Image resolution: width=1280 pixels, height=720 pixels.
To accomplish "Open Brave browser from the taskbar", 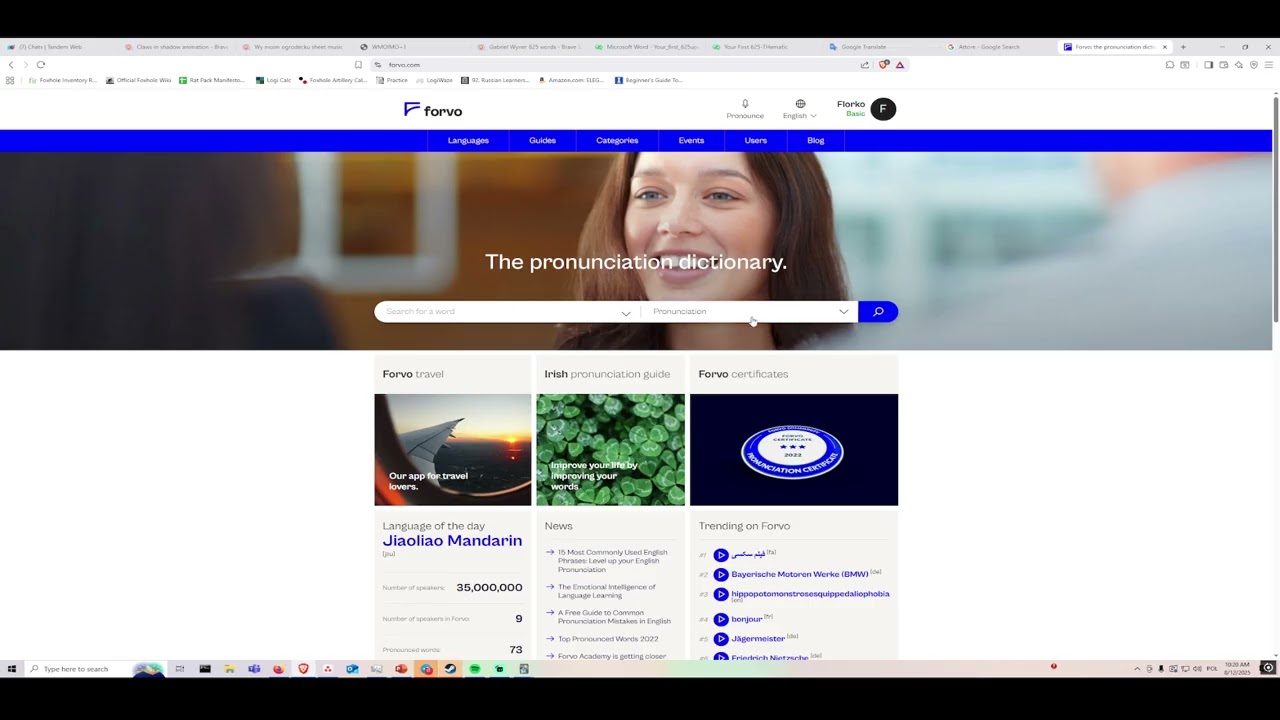I will [x=303, y=669].
